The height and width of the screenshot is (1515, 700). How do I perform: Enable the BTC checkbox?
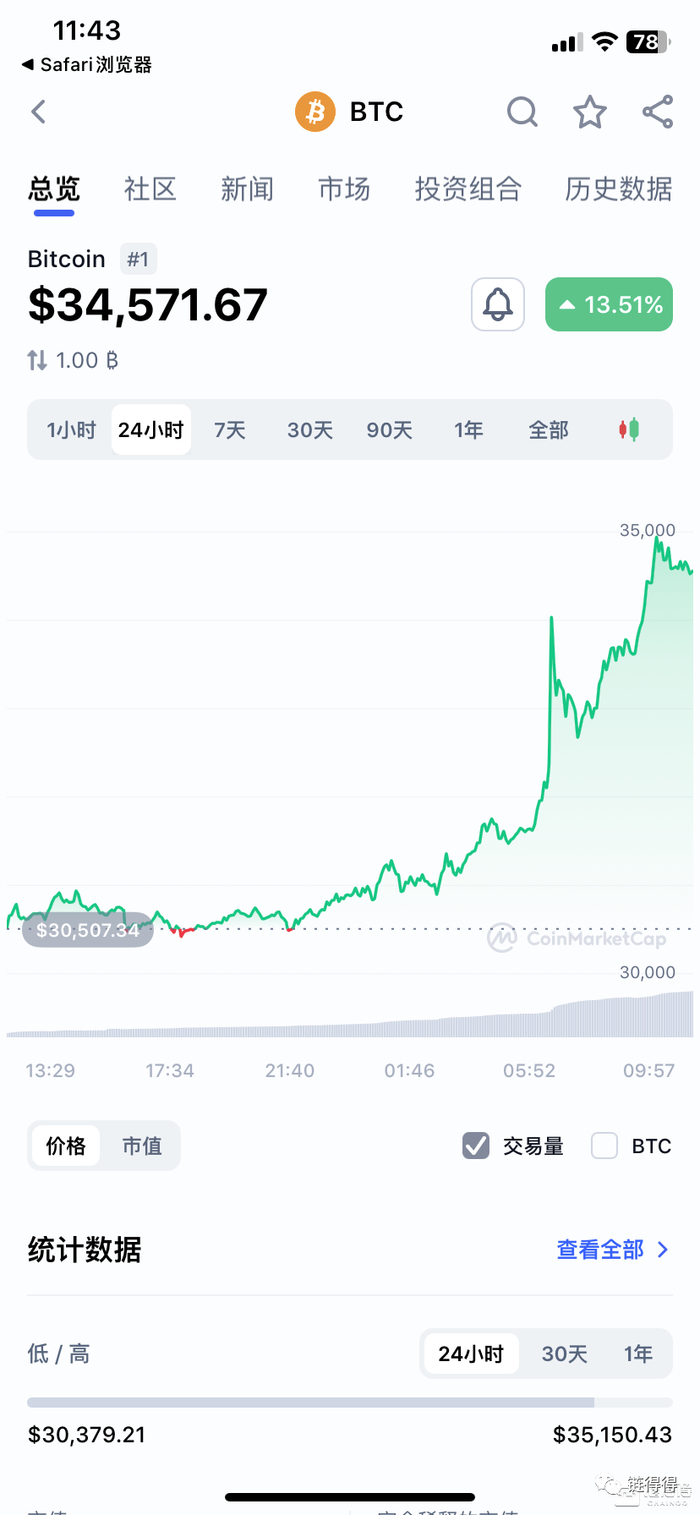tap(604, 1146)
